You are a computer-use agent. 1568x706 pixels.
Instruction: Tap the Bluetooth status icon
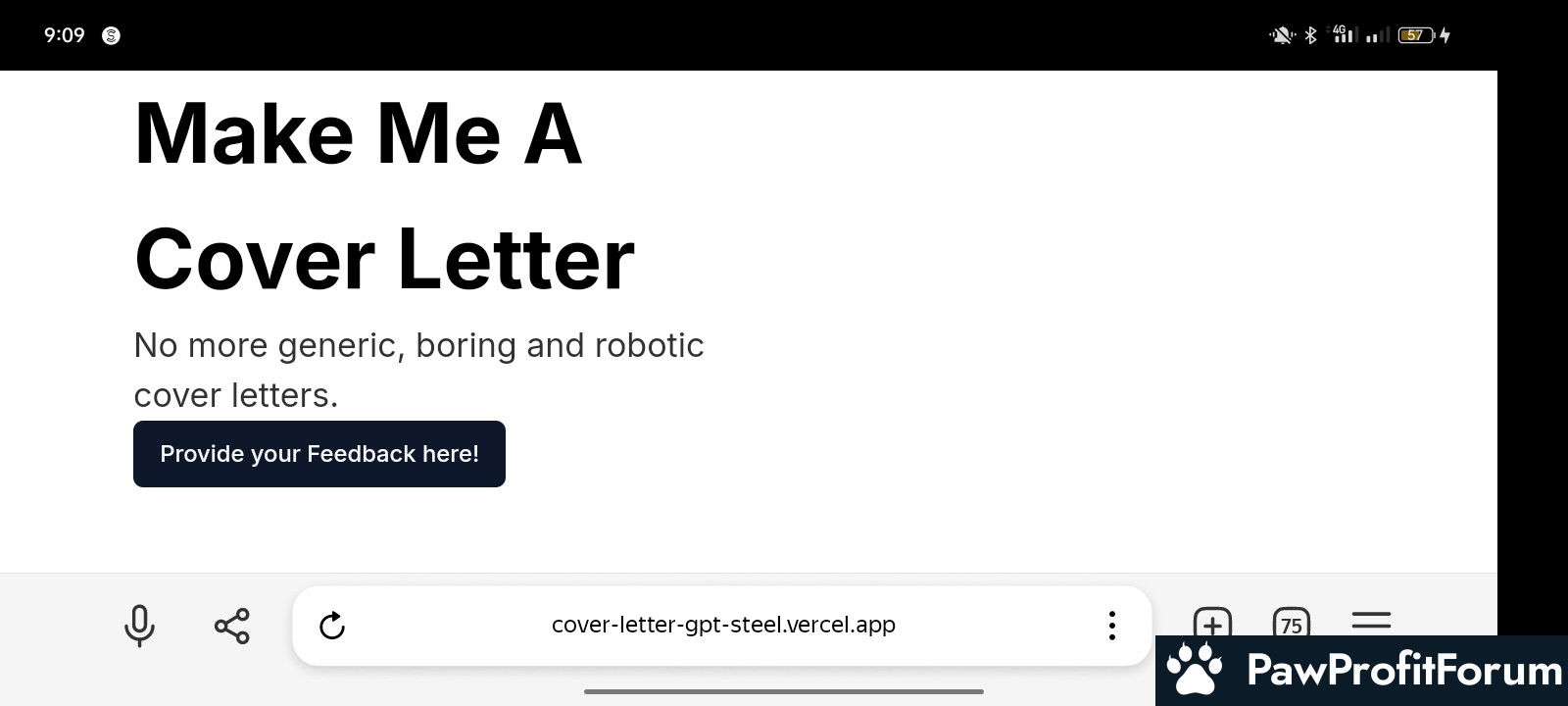click(x=1311, y=35)
